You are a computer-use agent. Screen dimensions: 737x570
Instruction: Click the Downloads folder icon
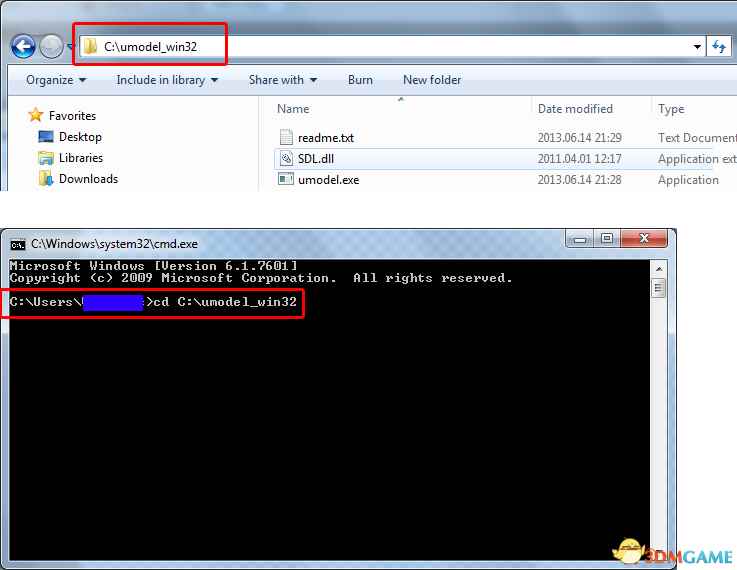pyautogui.click(x=46, y=179)
